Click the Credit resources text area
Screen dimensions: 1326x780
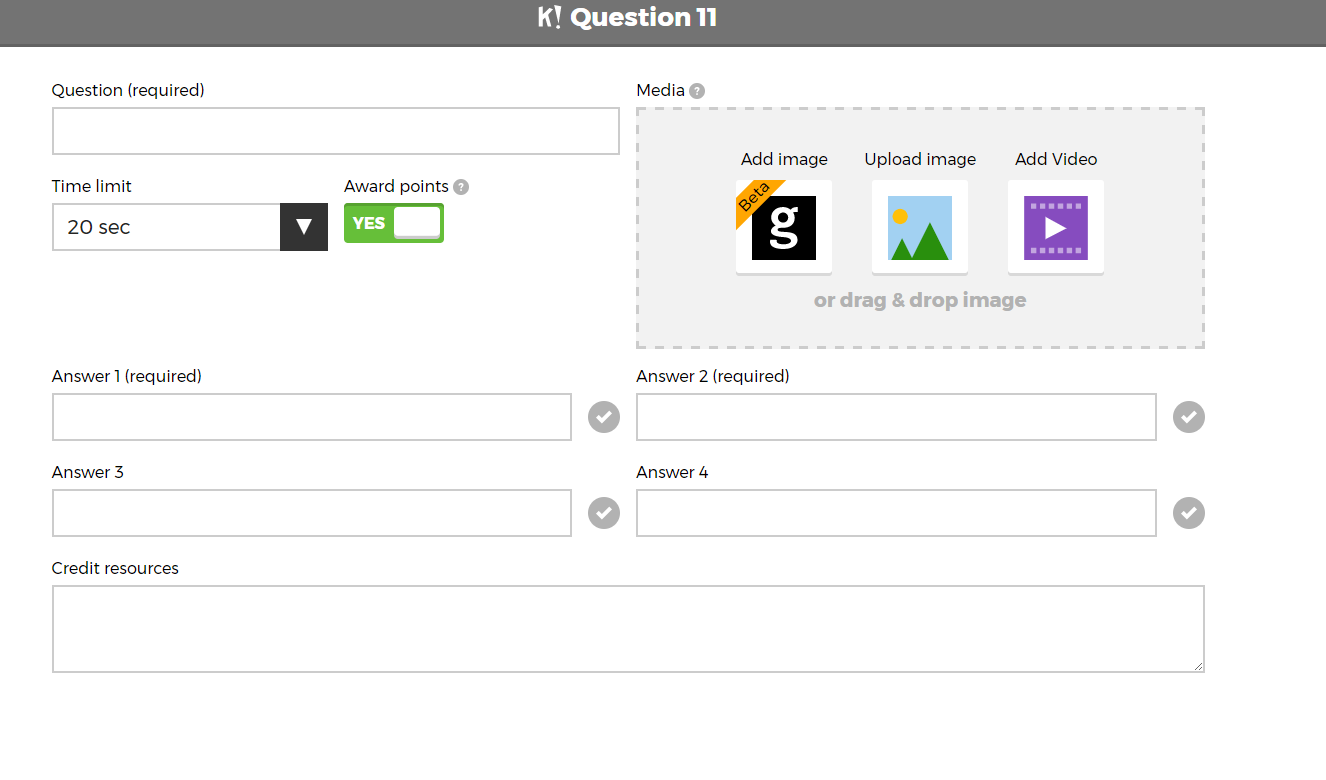[x=627, y=629]
